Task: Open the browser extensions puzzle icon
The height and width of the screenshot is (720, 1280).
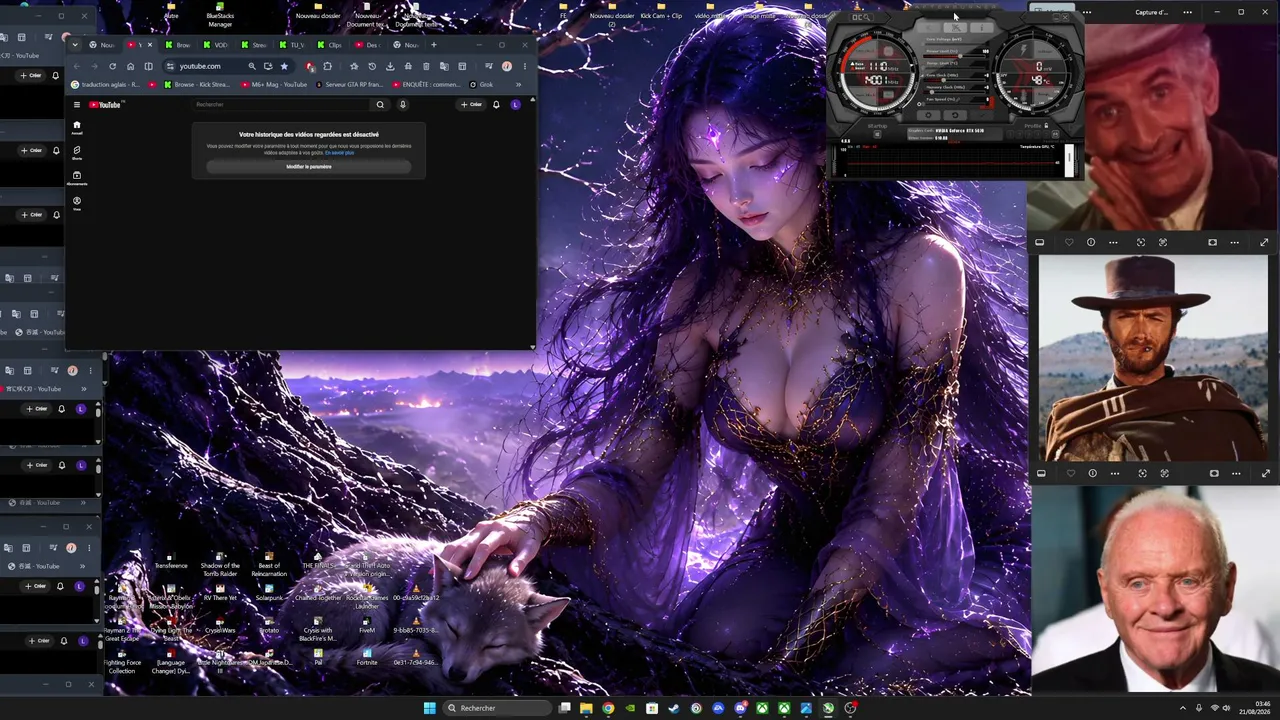Action: [327, 66]
